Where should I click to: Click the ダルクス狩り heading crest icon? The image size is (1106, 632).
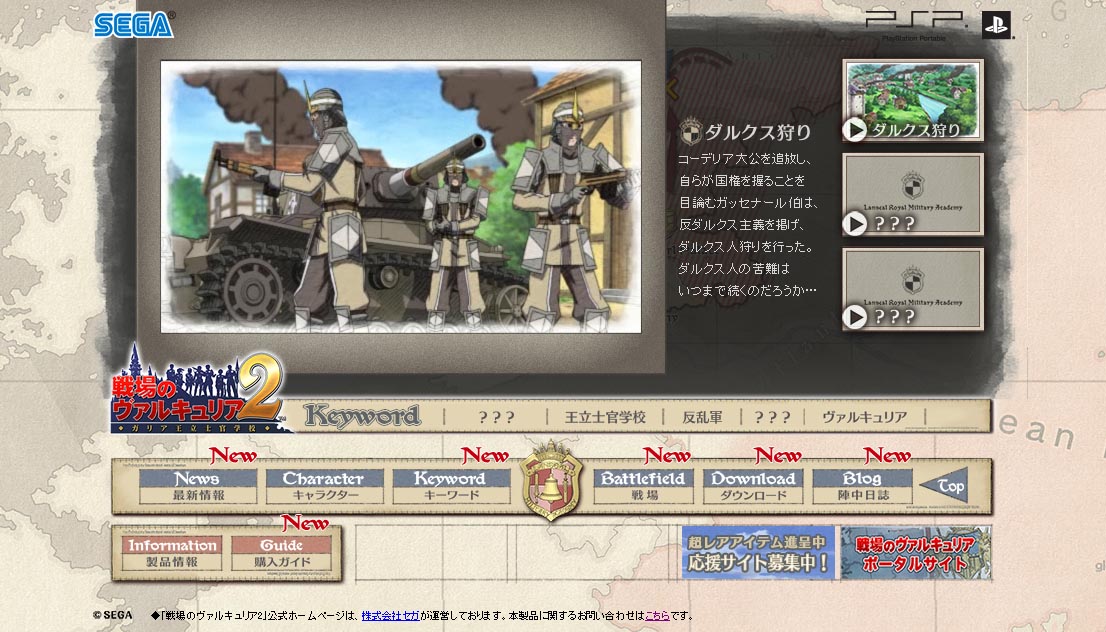pyautogui.click(x=691, y=132)
